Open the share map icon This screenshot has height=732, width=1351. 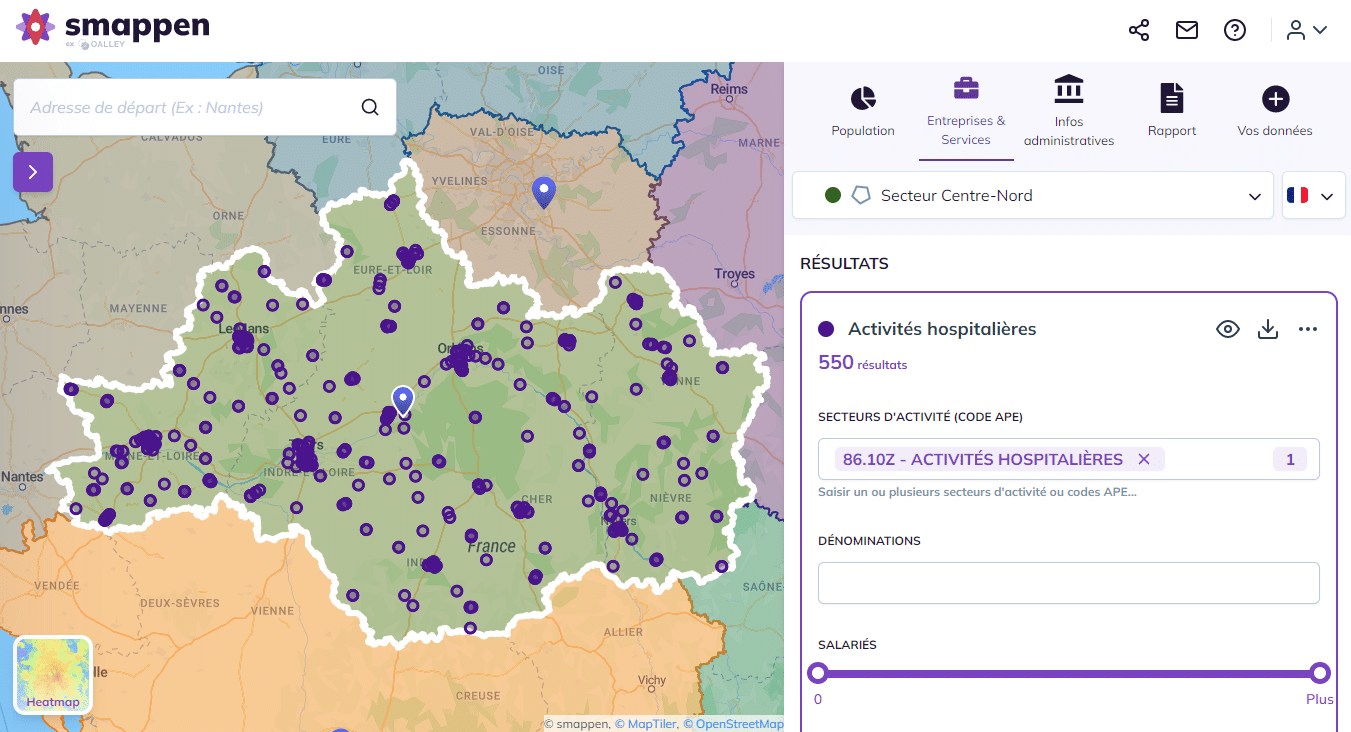(1138, 30)
